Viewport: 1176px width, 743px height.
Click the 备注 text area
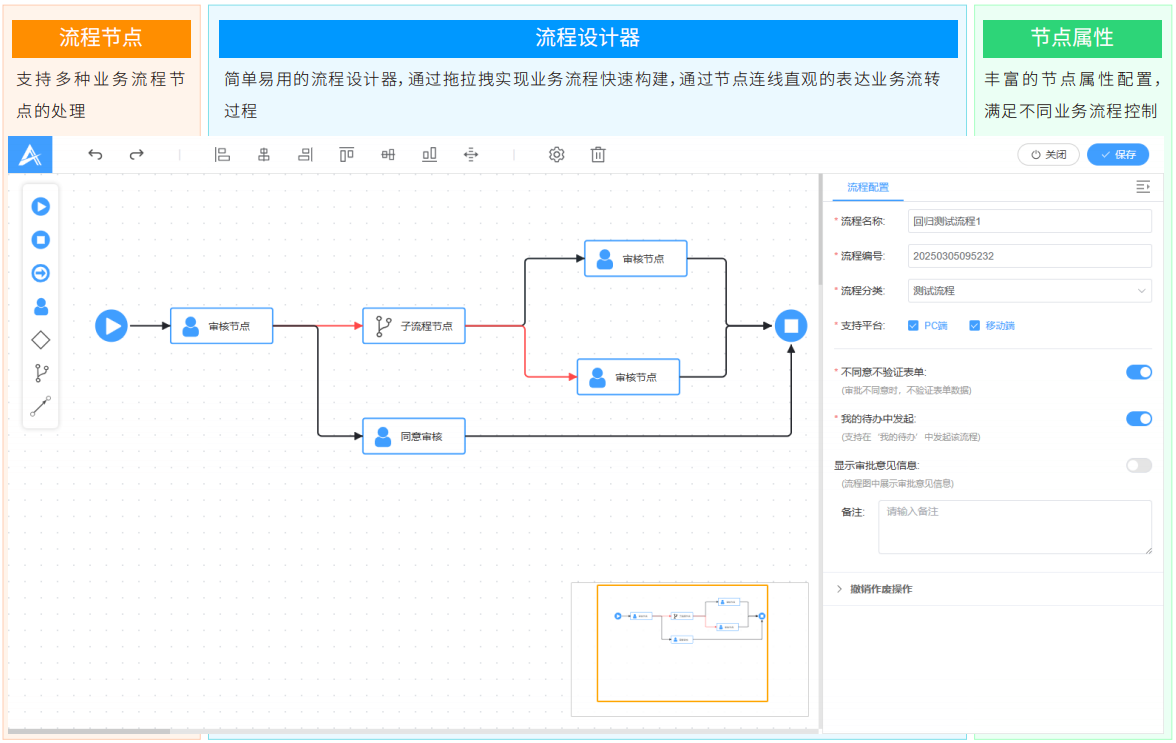point(1014,527)
